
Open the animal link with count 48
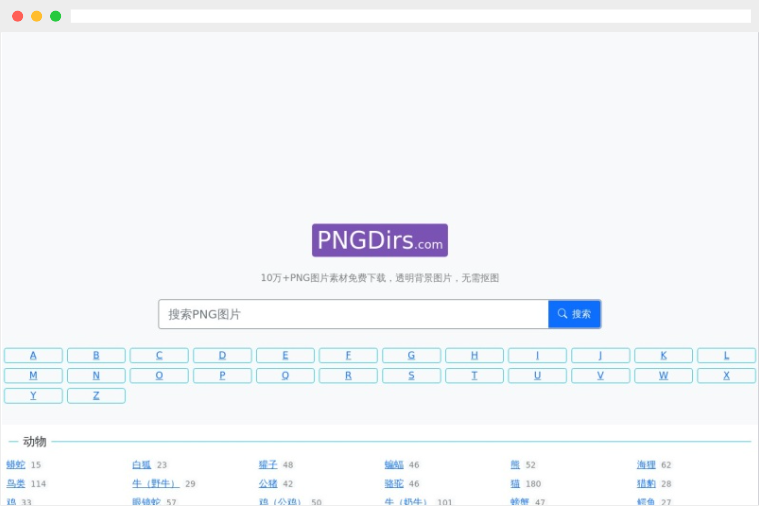(x=268, y=464)
